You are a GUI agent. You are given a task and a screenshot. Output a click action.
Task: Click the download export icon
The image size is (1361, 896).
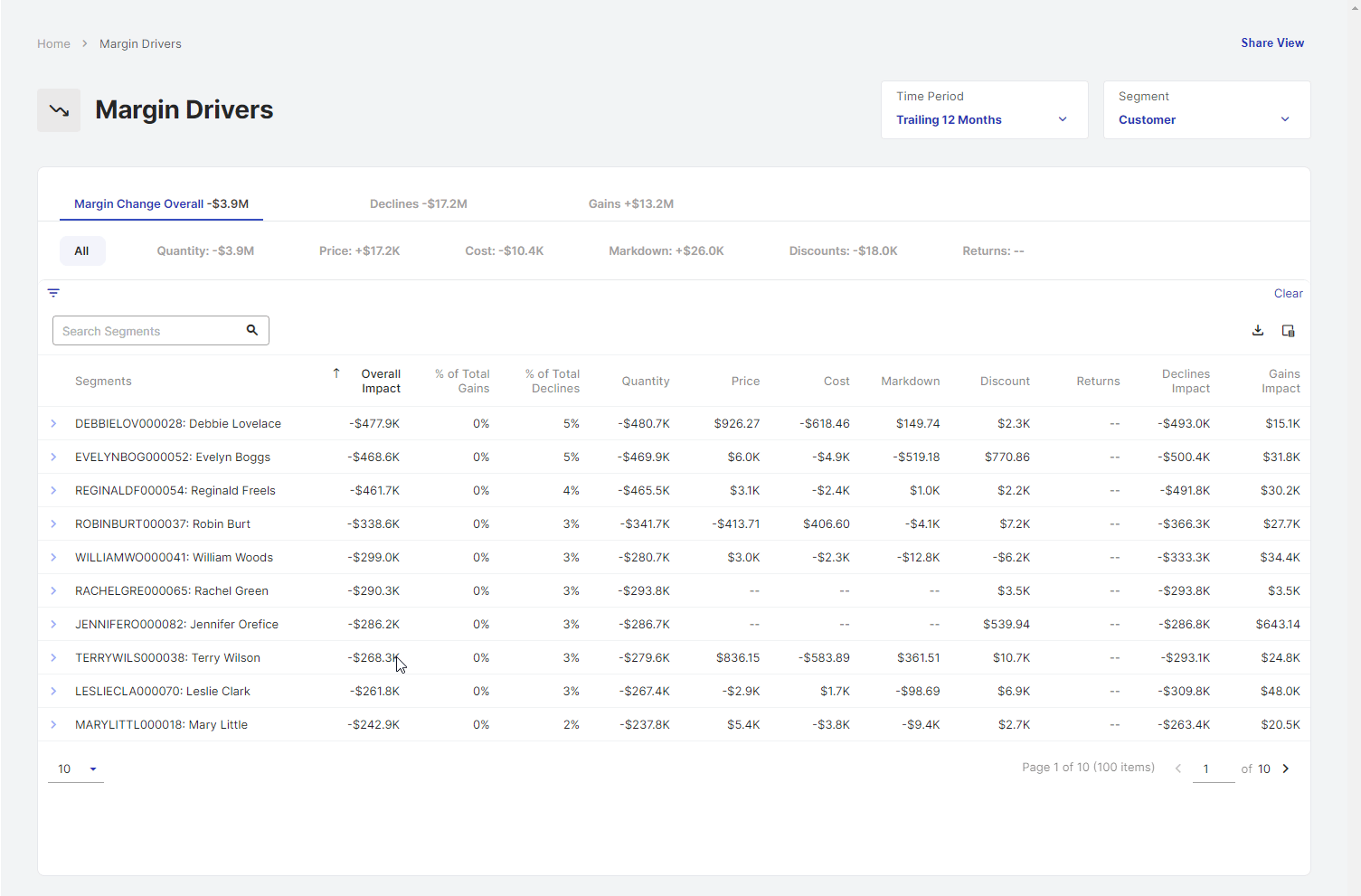pyautogui.click(x=1258, y=331)
